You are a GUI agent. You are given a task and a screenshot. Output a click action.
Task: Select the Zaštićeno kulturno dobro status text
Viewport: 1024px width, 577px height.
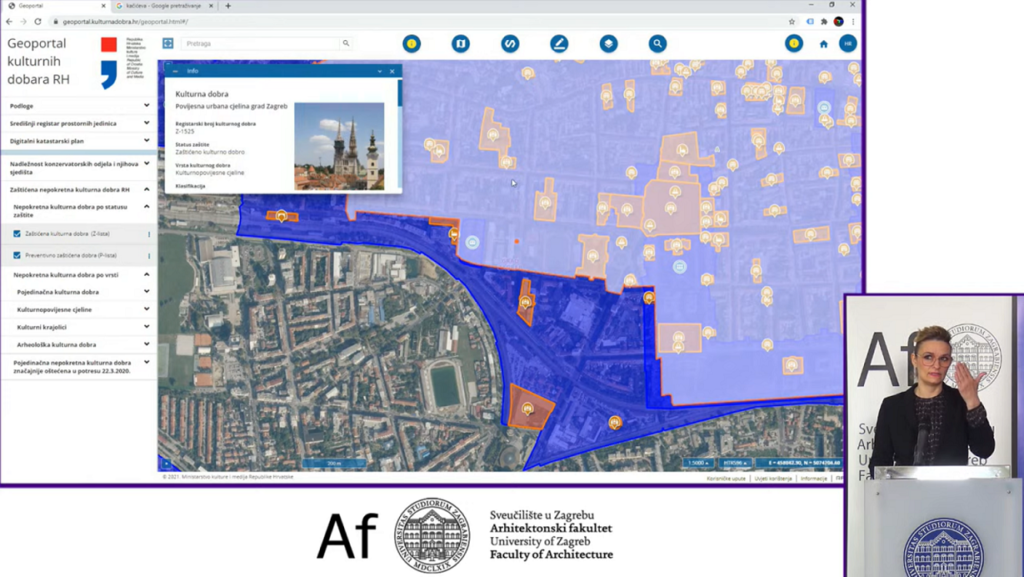[210, 152]
